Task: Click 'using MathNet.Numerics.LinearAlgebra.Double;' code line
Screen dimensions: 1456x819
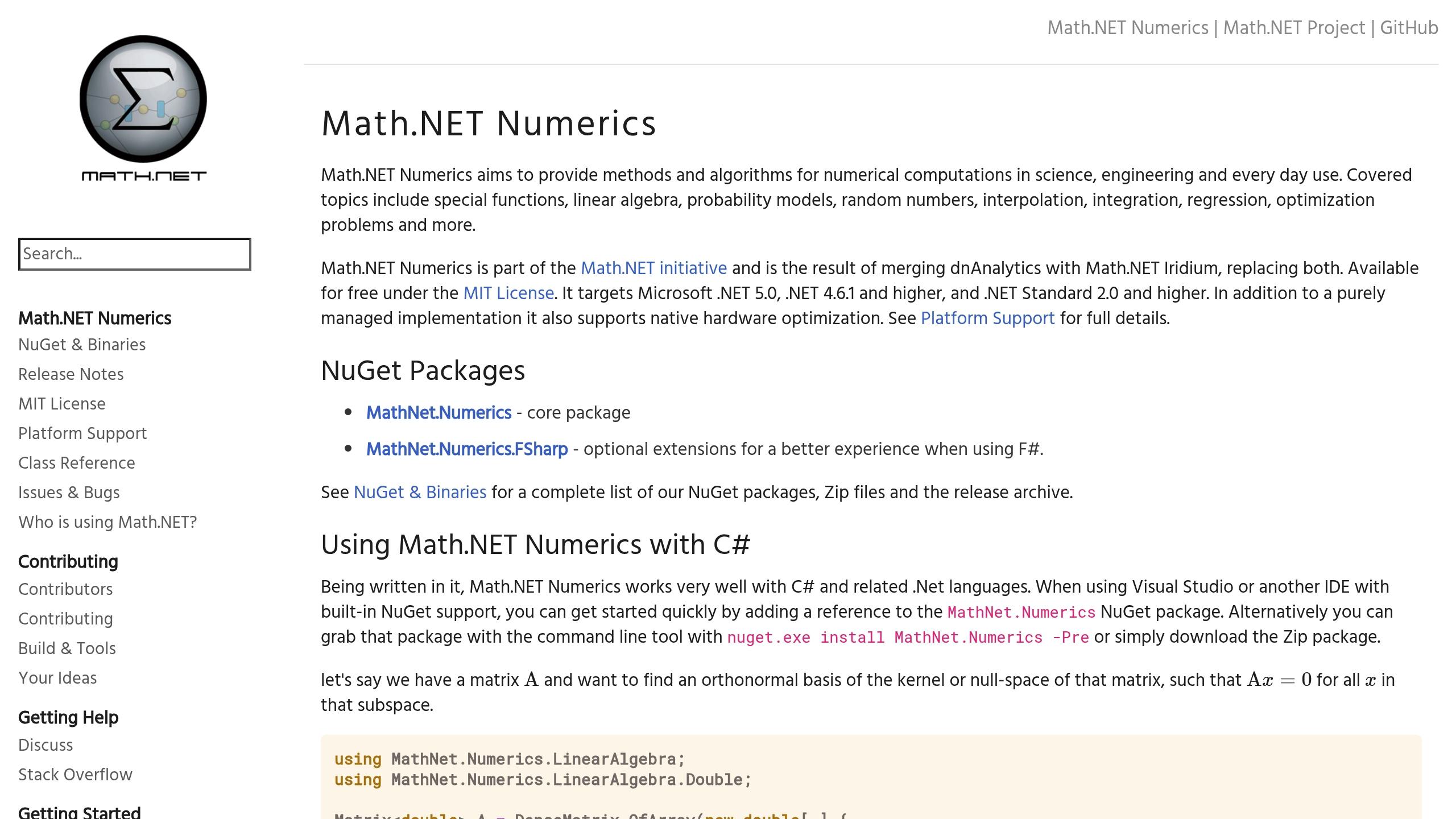Action: [543, 780]
